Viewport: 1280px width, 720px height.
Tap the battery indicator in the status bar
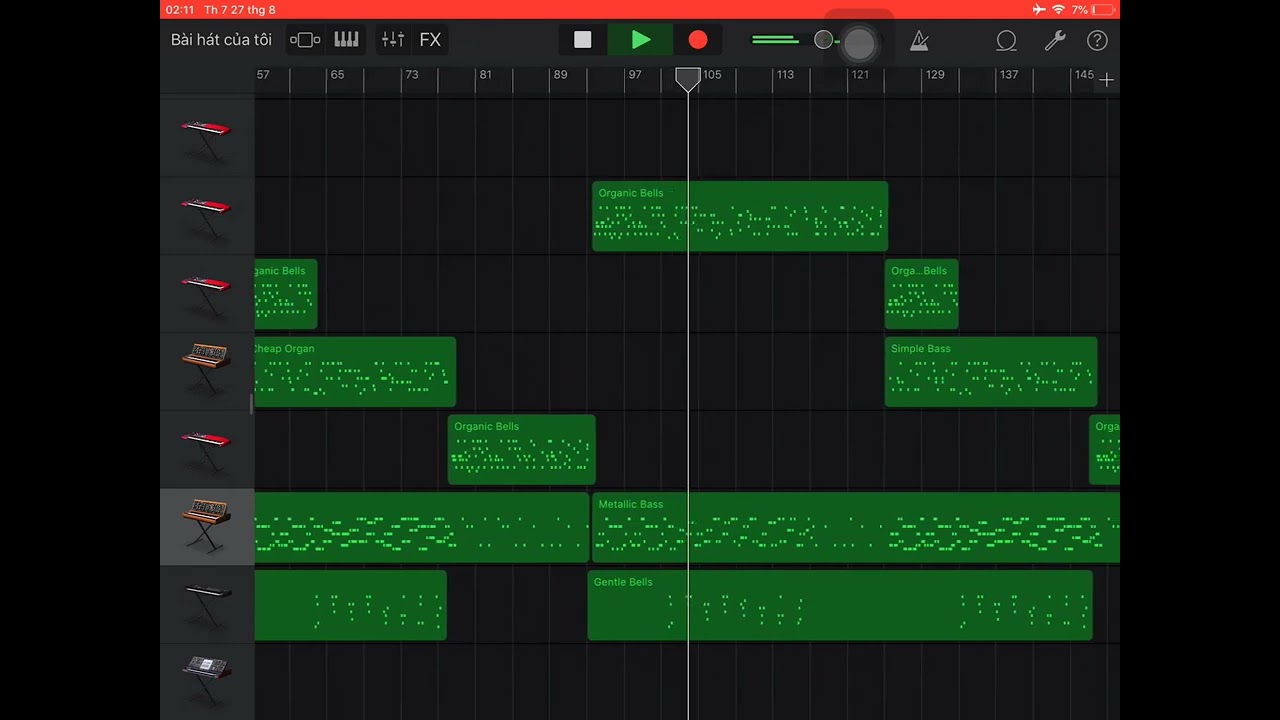[1103, 9]
